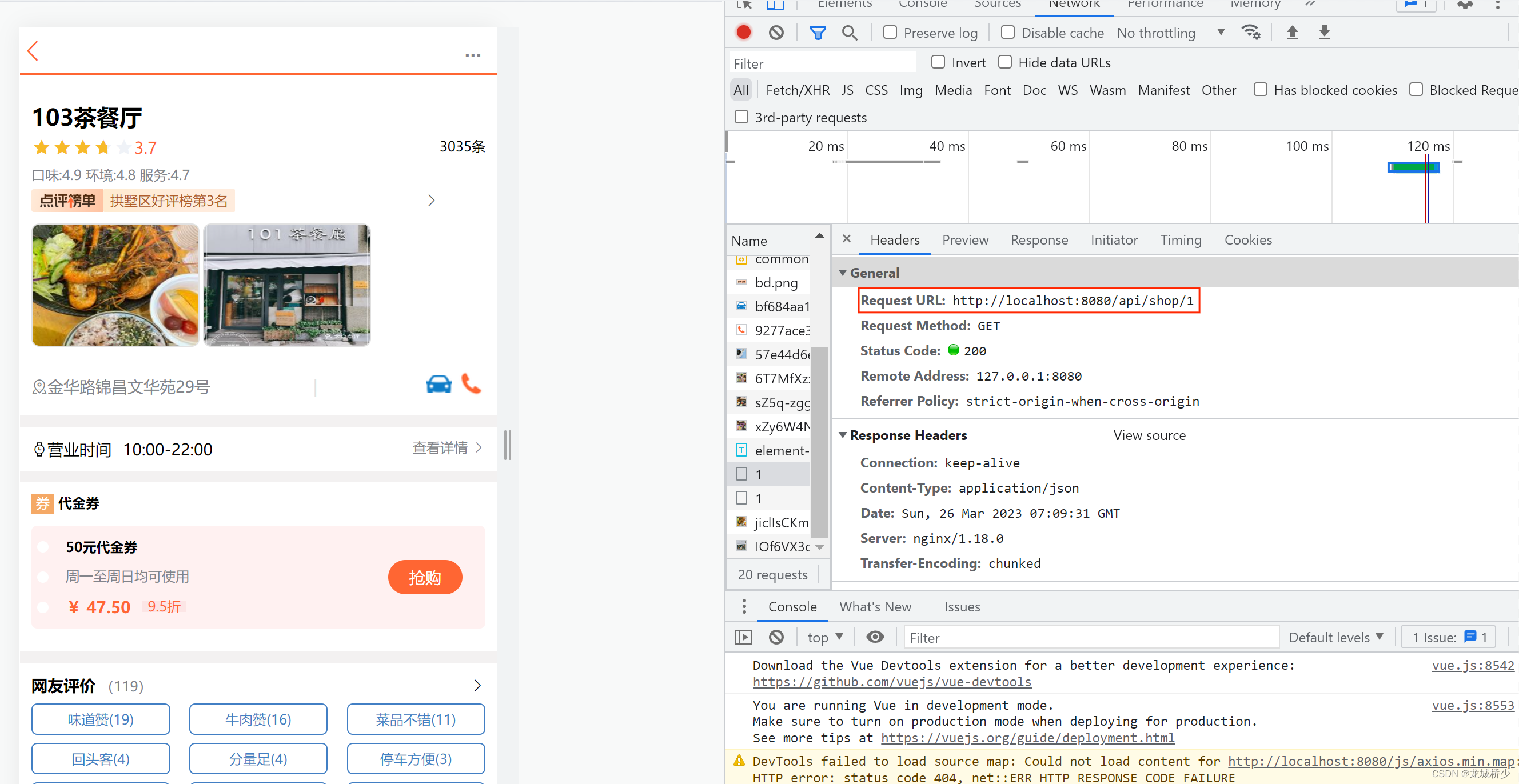Open the Default levels dropdown
1519x784 pixels.
click(1335, 637)
